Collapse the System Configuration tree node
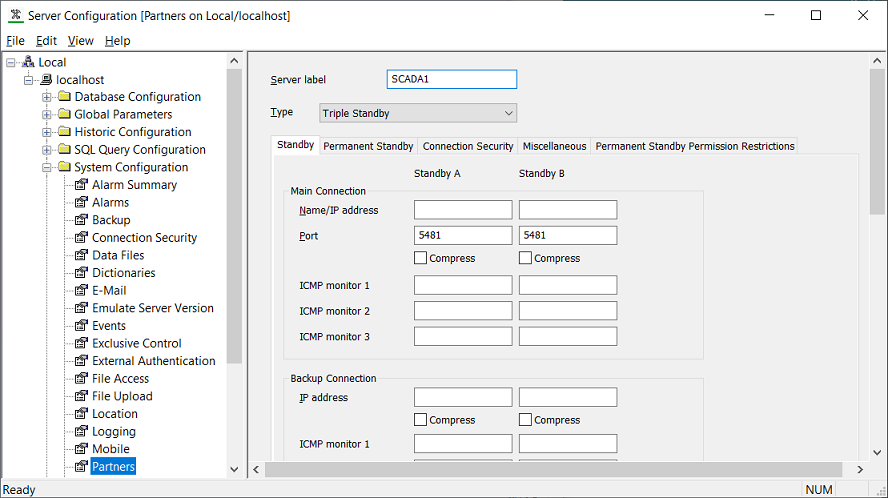 click(x=47, y=168)
